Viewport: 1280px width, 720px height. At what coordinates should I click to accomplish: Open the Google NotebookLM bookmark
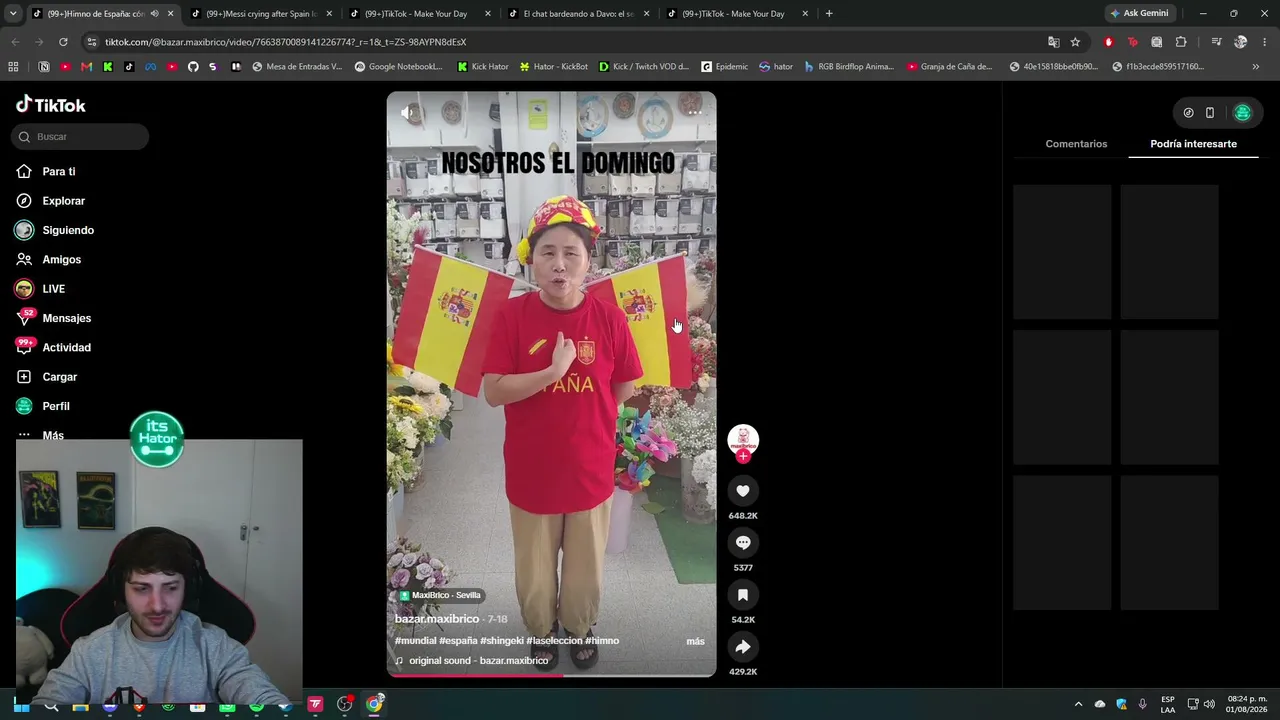tap(398, 67)
